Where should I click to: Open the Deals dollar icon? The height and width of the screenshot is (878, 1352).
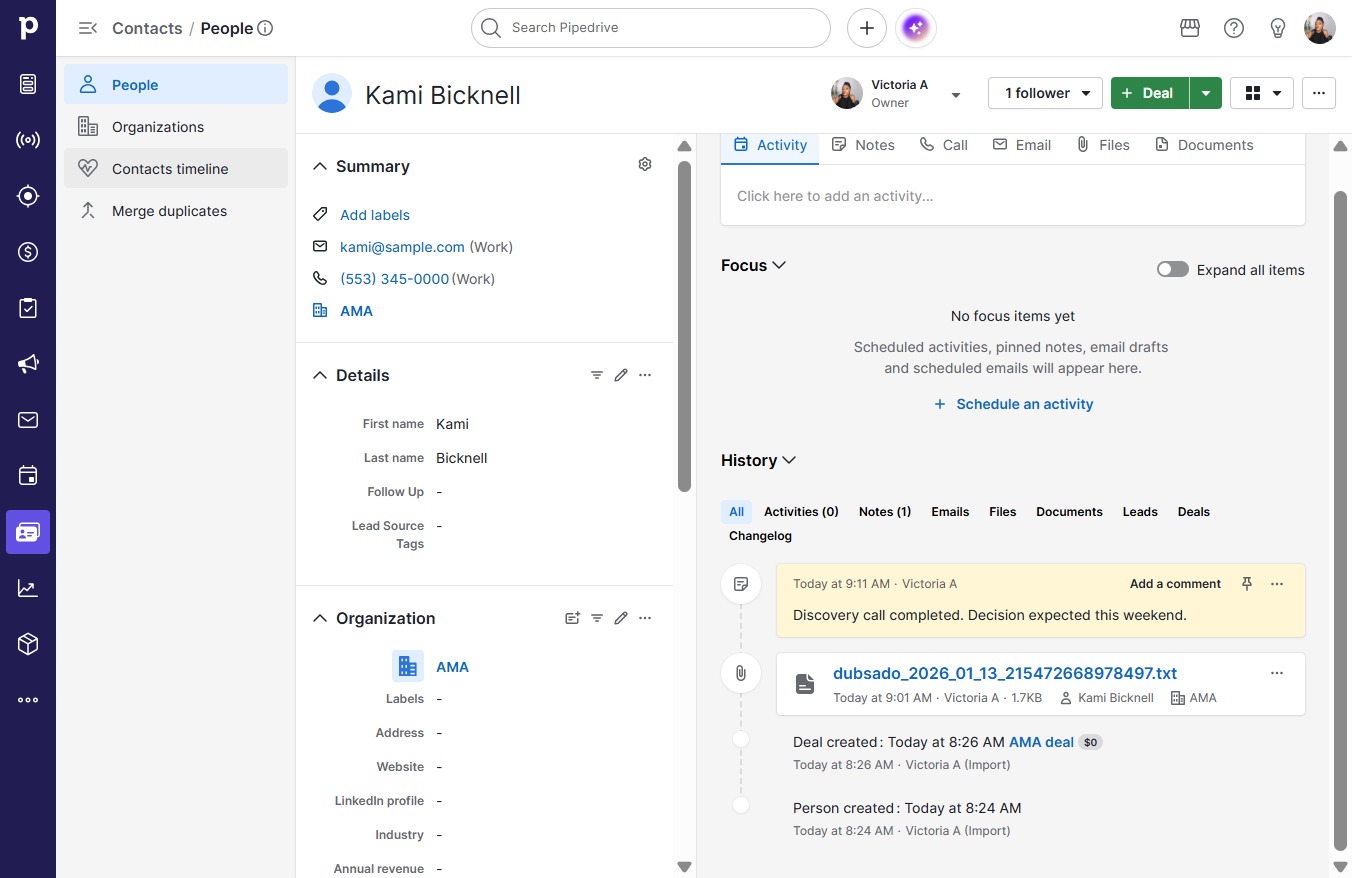tap(28, 252)
